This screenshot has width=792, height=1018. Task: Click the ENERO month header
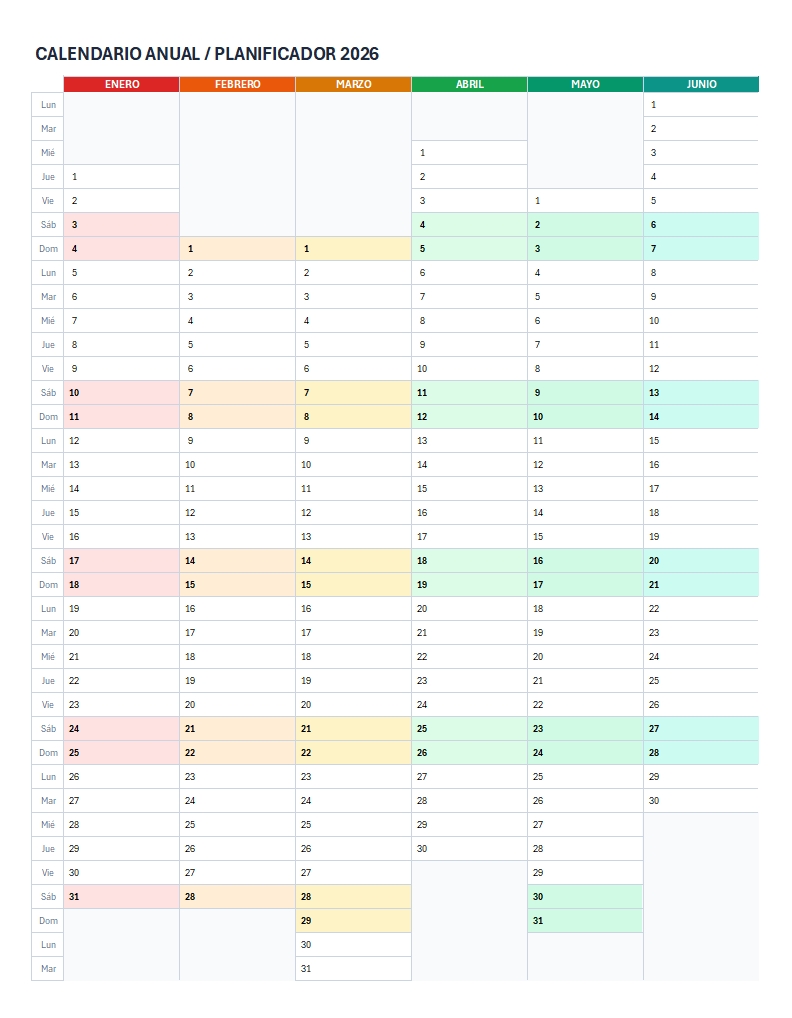click(x=121, y=84)
